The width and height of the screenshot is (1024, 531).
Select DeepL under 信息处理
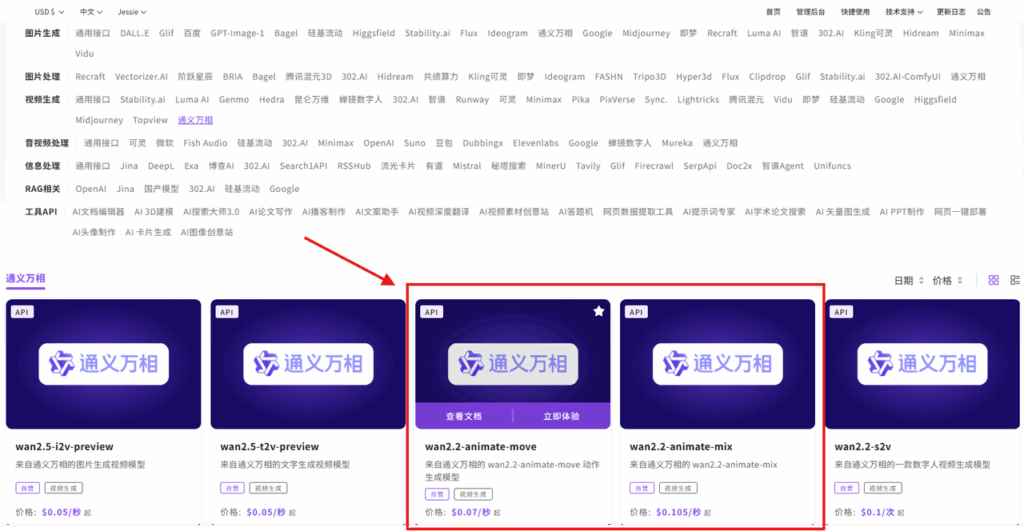(x=161, y=166)
